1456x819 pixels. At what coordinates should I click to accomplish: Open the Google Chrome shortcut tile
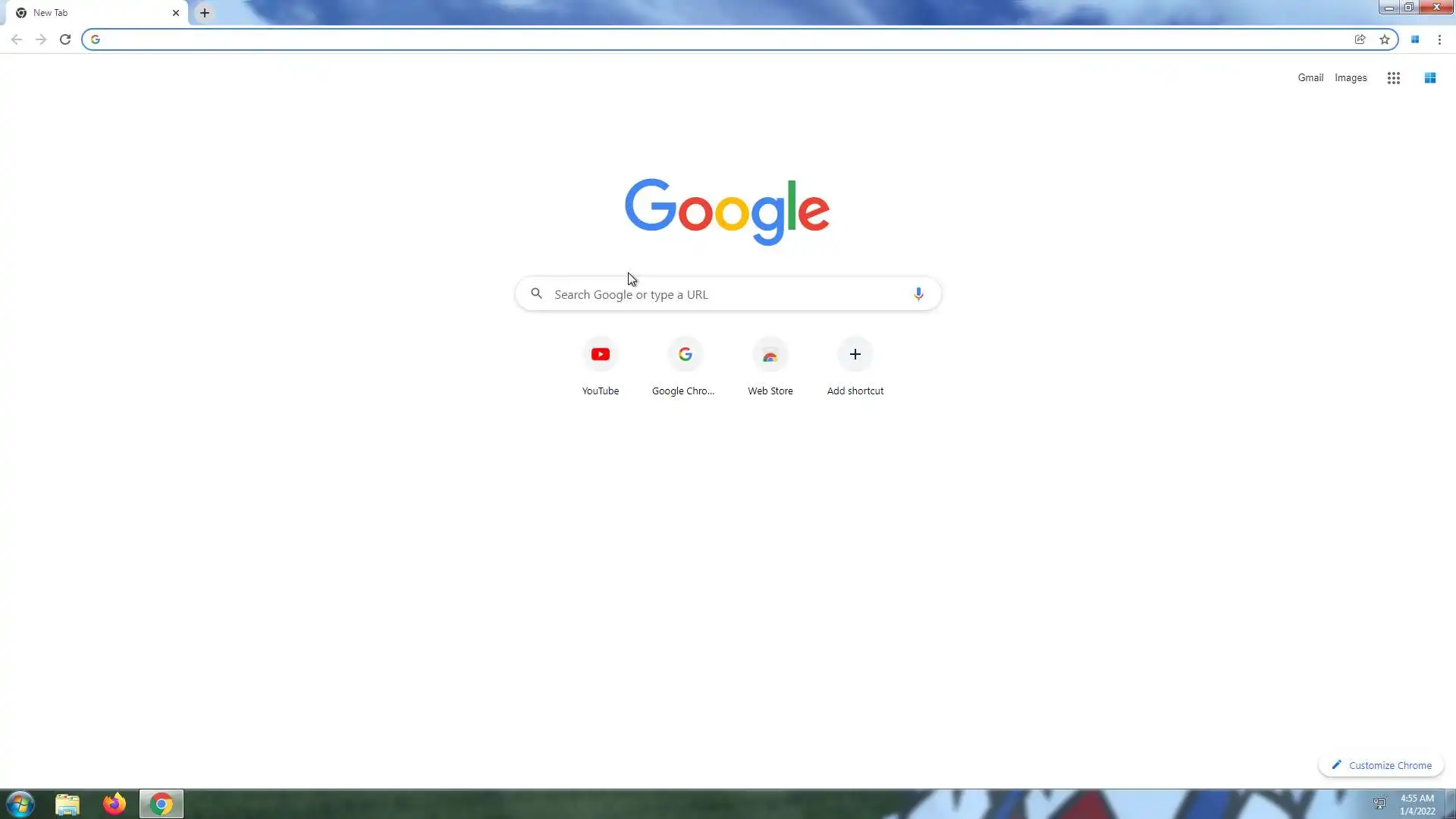point(685,355)
